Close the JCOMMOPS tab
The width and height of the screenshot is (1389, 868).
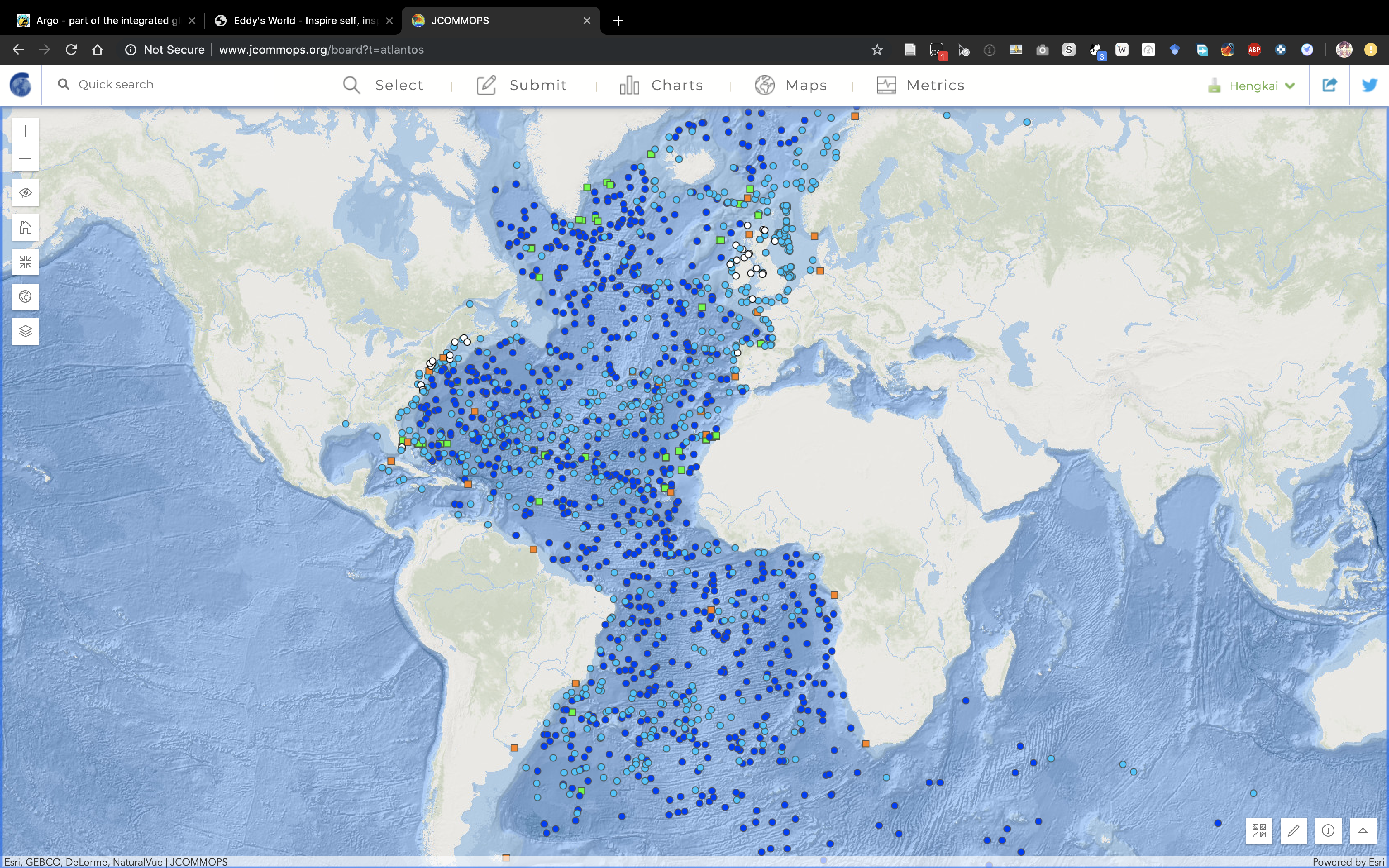click(587, 21)
